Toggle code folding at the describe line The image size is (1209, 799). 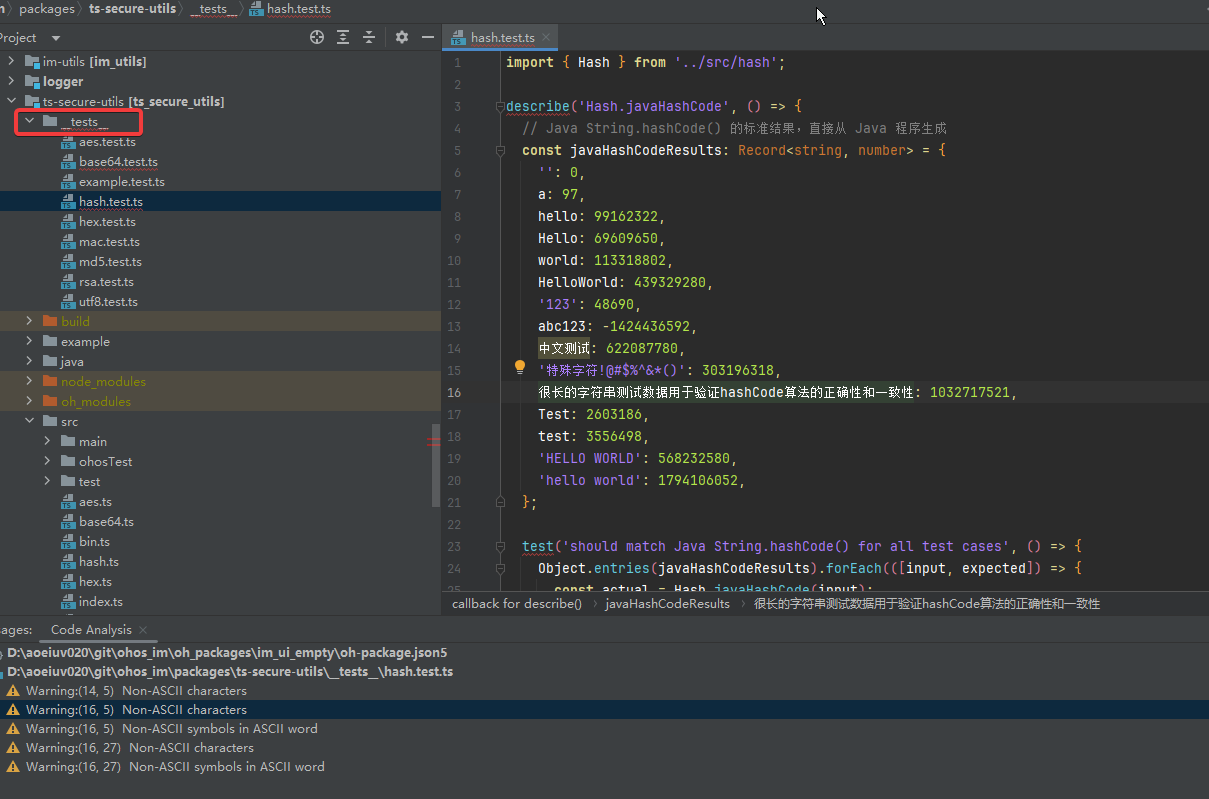click(498, 106)
